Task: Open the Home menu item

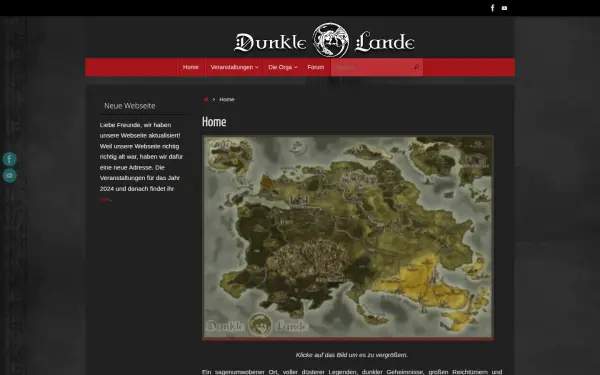Action: click(191, 67)
